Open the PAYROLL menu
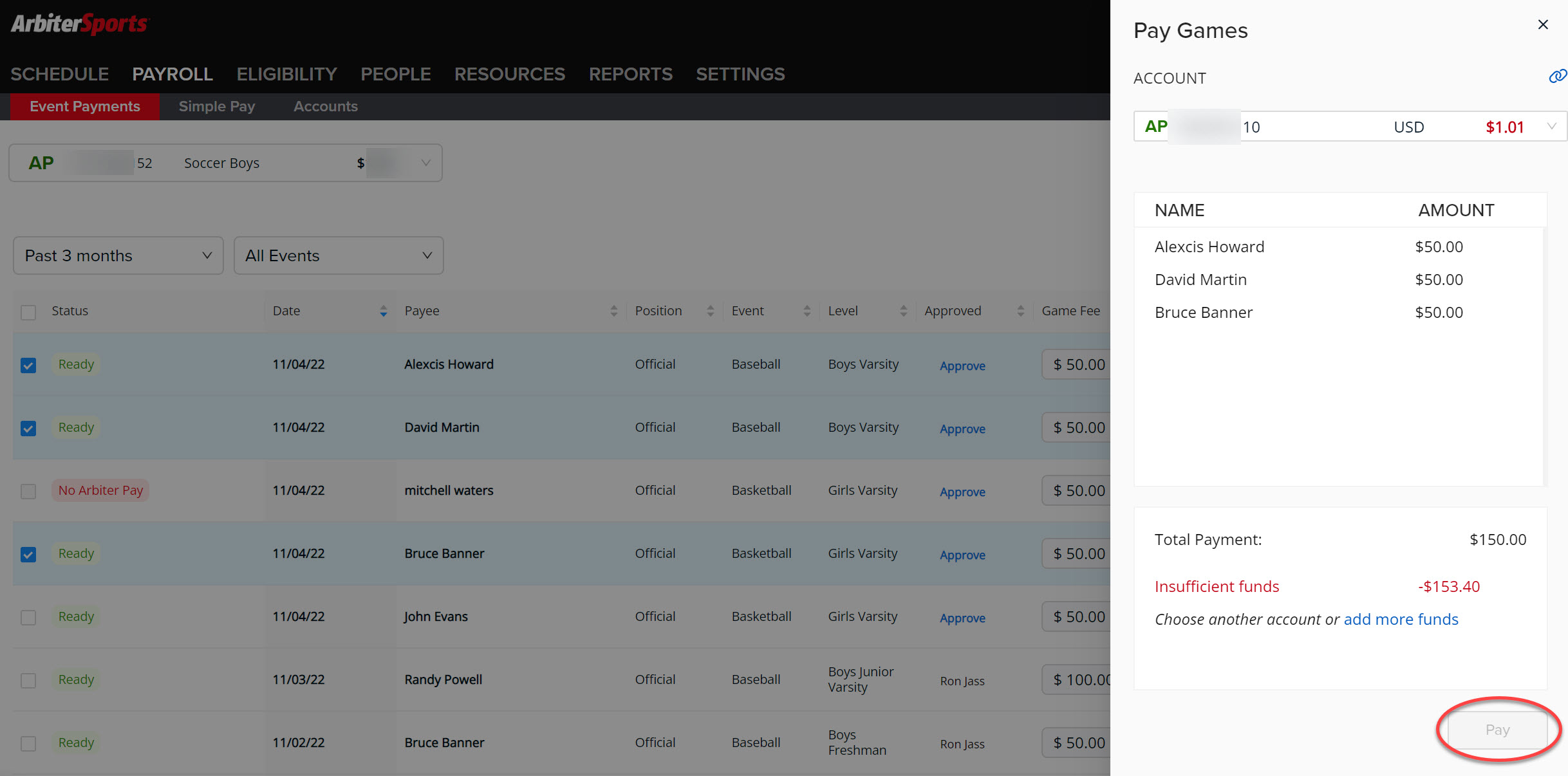This screenshot has width=1568, height=776. point(173,74)
